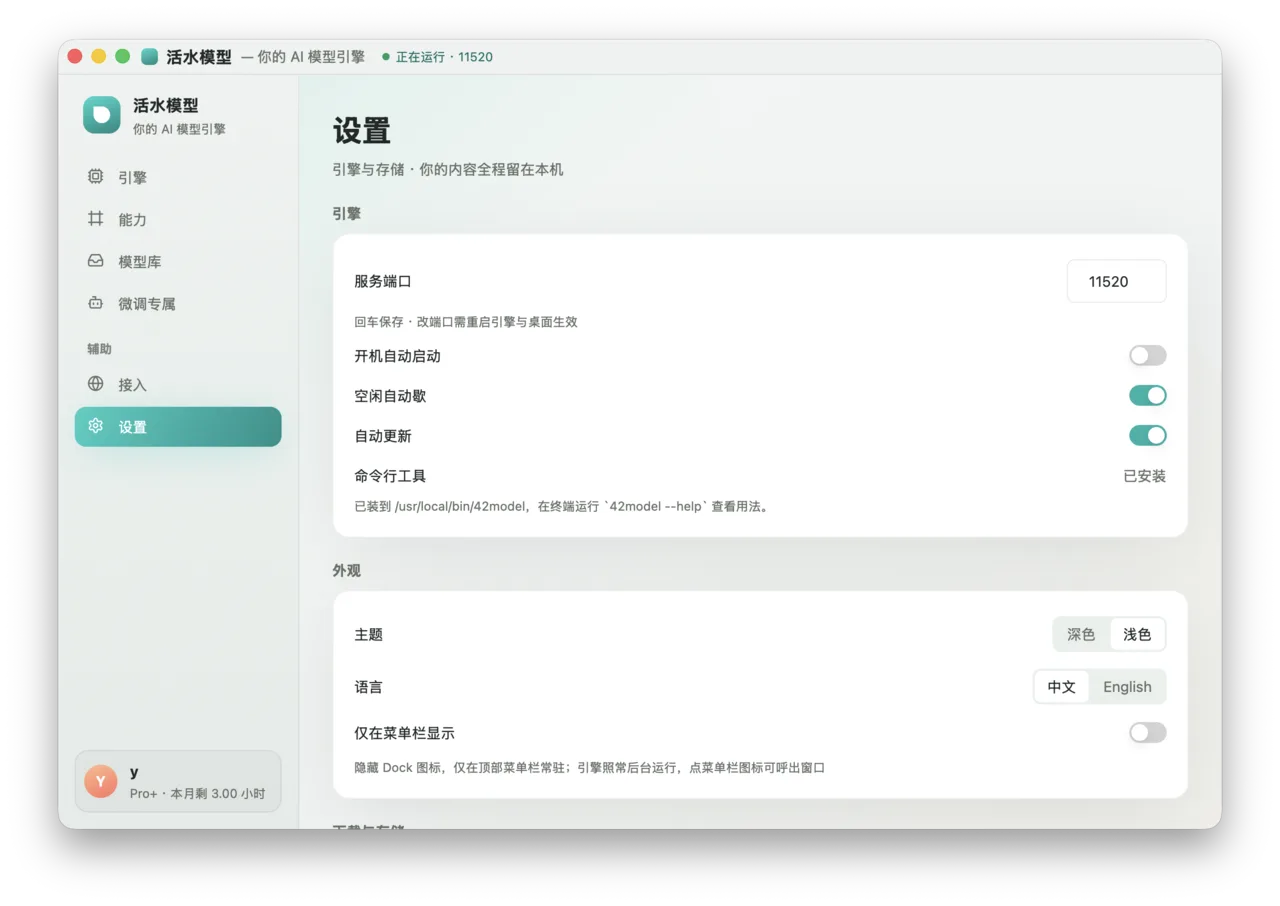Screen dimensions: 1280x906
Task: Click the 隐藏 Dock 图标 description text
Action: point(589,768)
